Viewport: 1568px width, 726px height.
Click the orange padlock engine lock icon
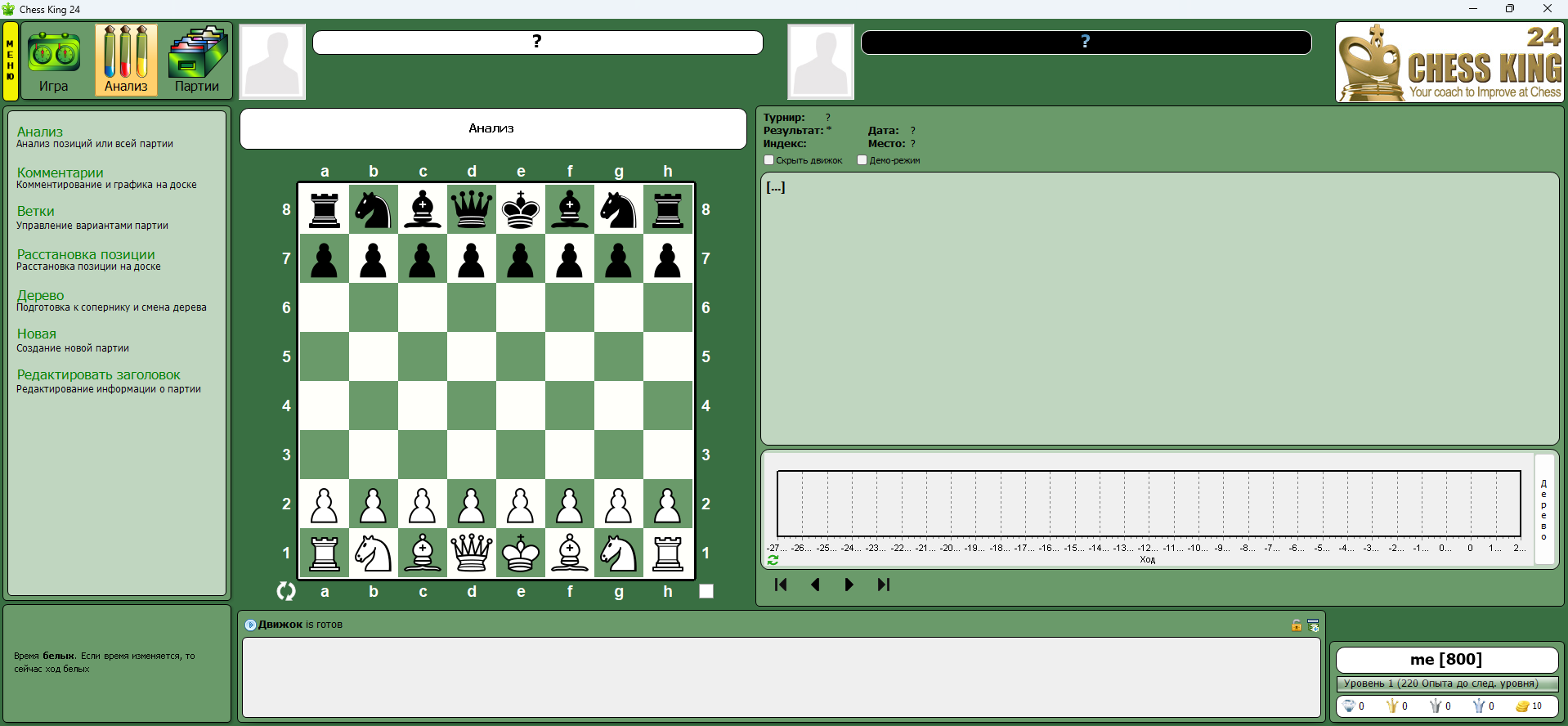(x=1296, y=625)
